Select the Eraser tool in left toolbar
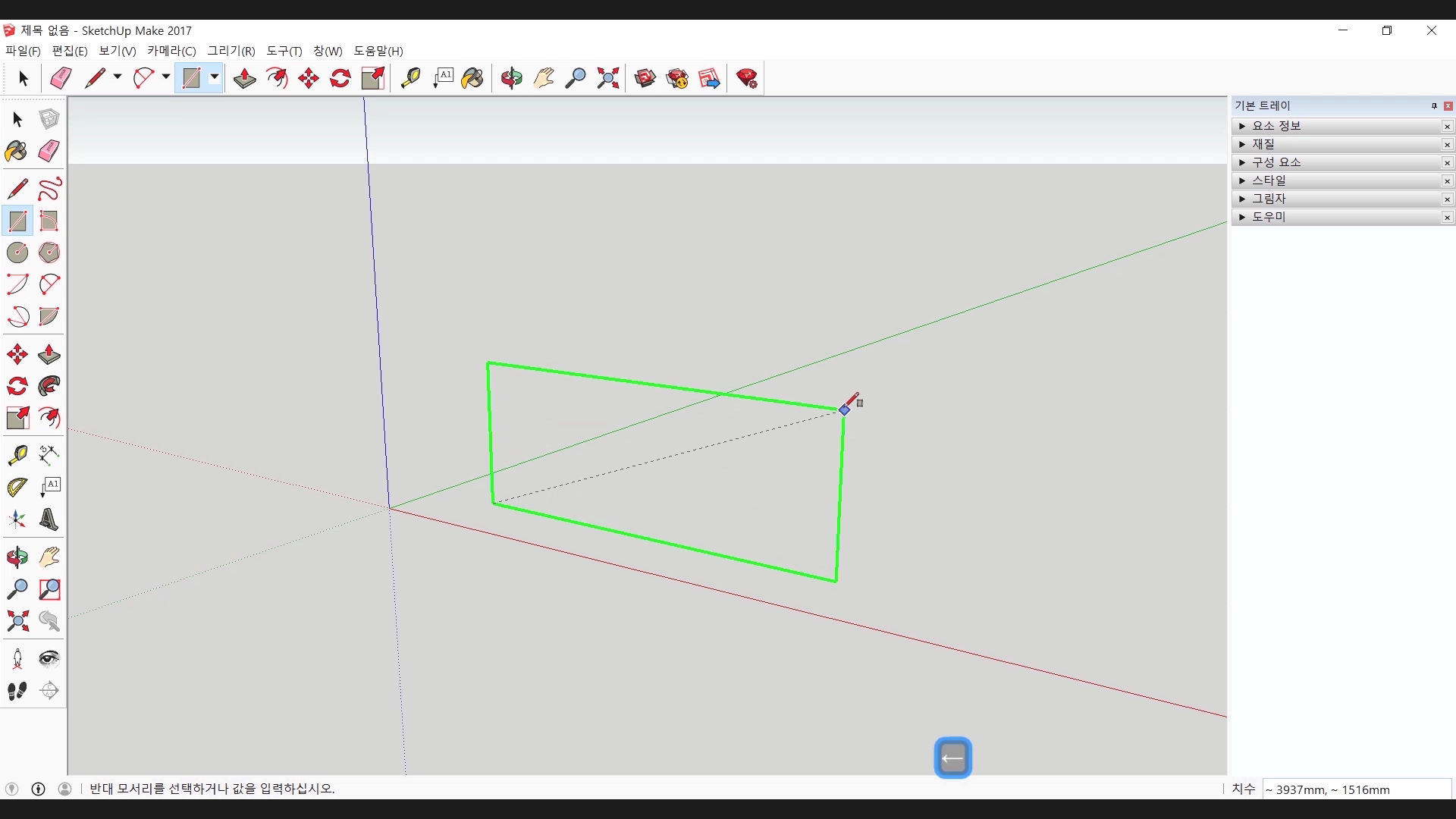 [x=49, y=151]
